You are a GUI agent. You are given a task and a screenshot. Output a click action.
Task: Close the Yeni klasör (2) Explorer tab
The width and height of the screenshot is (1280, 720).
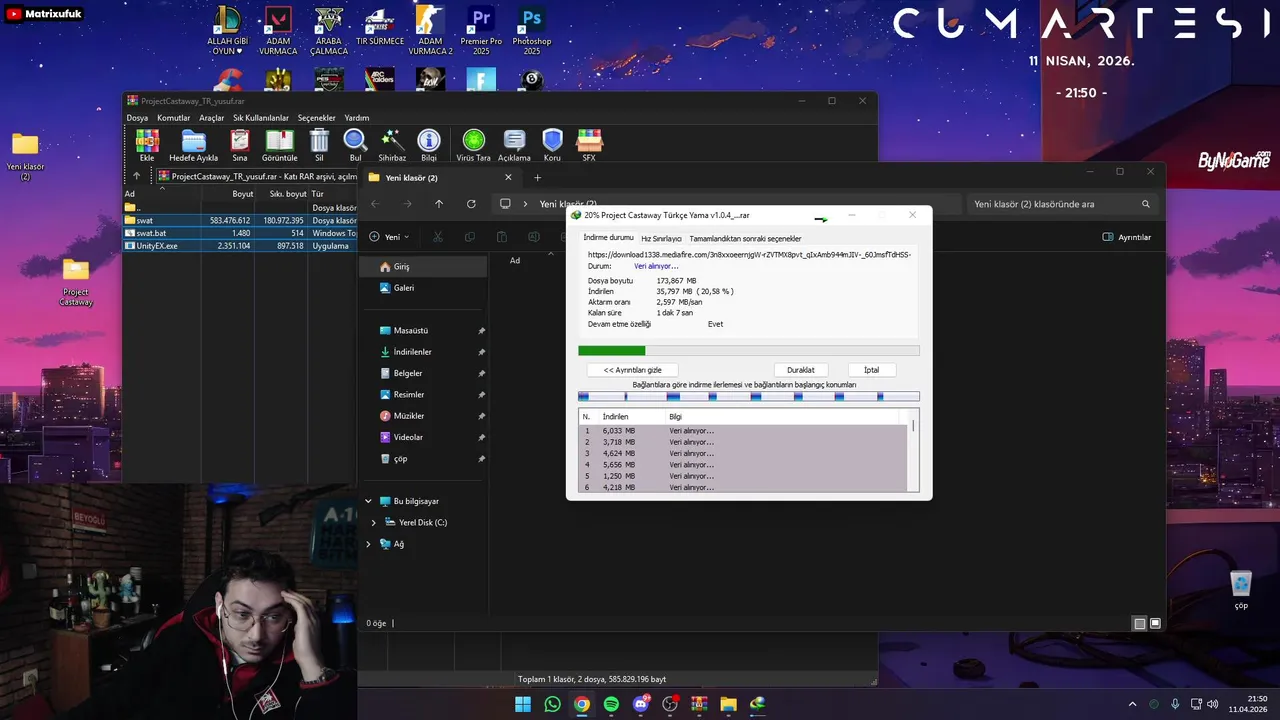[x=508, y=177]
